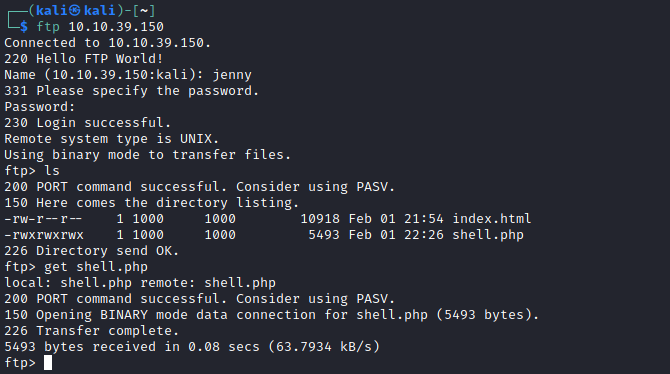Click the '230 Login successful.' line
670x374 pixels.
point(88,123)
